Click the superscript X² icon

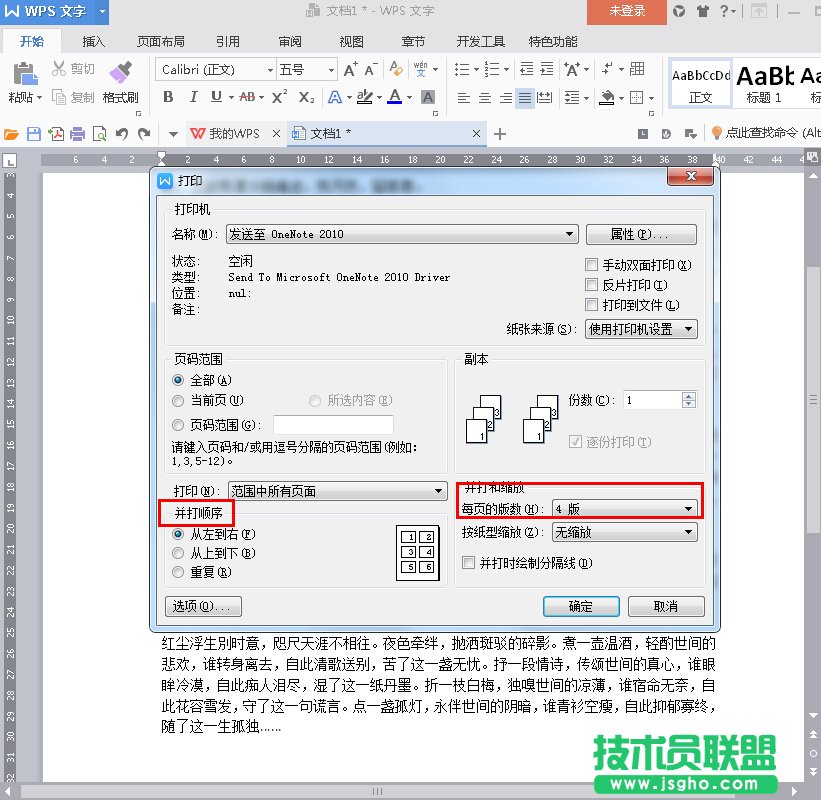[x=279, y=97]
